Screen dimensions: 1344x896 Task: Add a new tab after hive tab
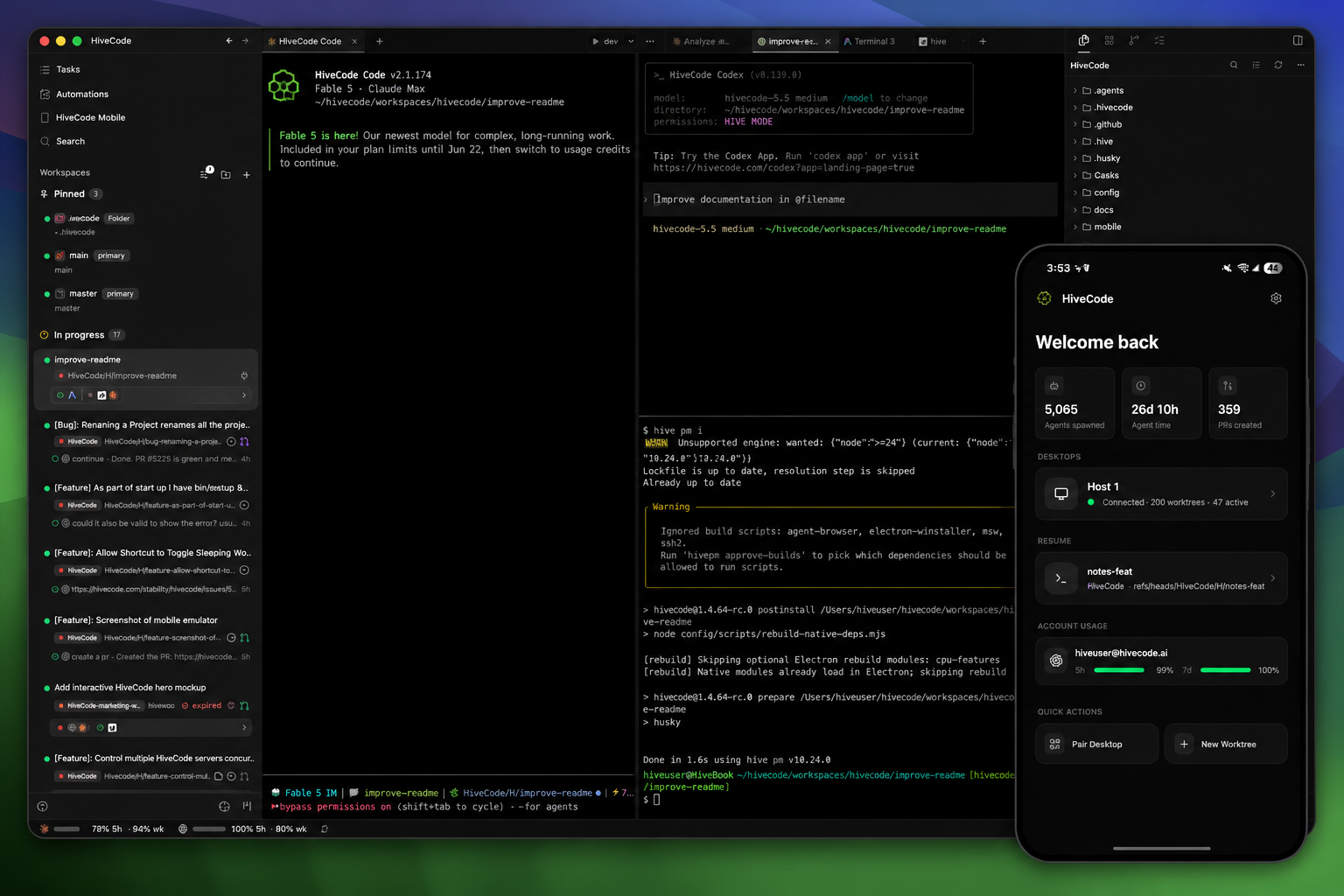(x=983, y=41)
